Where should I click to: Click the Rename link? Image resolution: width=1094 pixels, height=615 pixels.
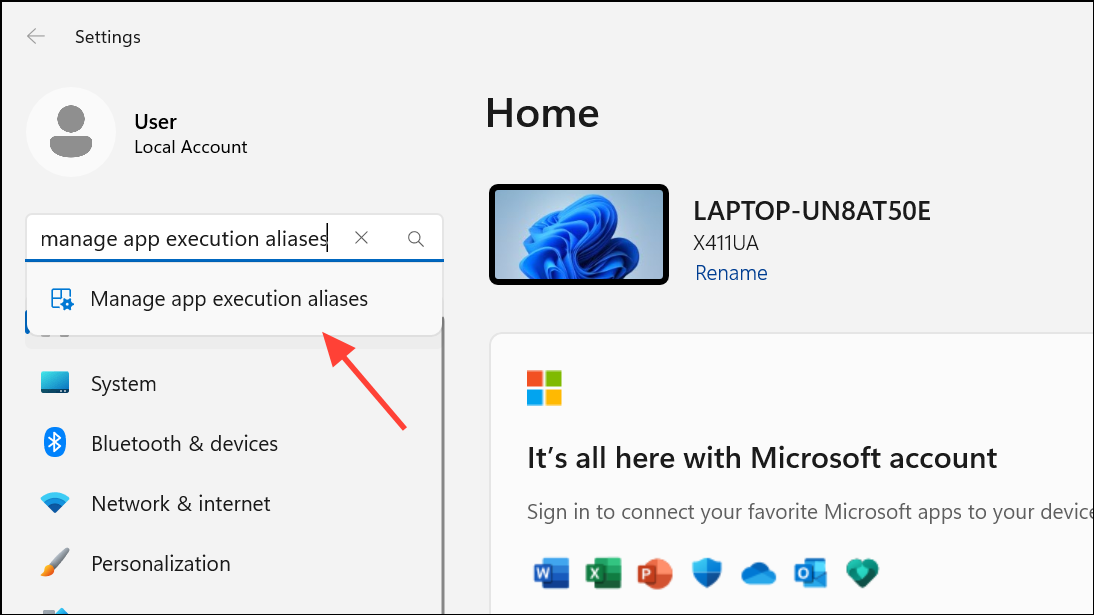[x=731, y=272]
